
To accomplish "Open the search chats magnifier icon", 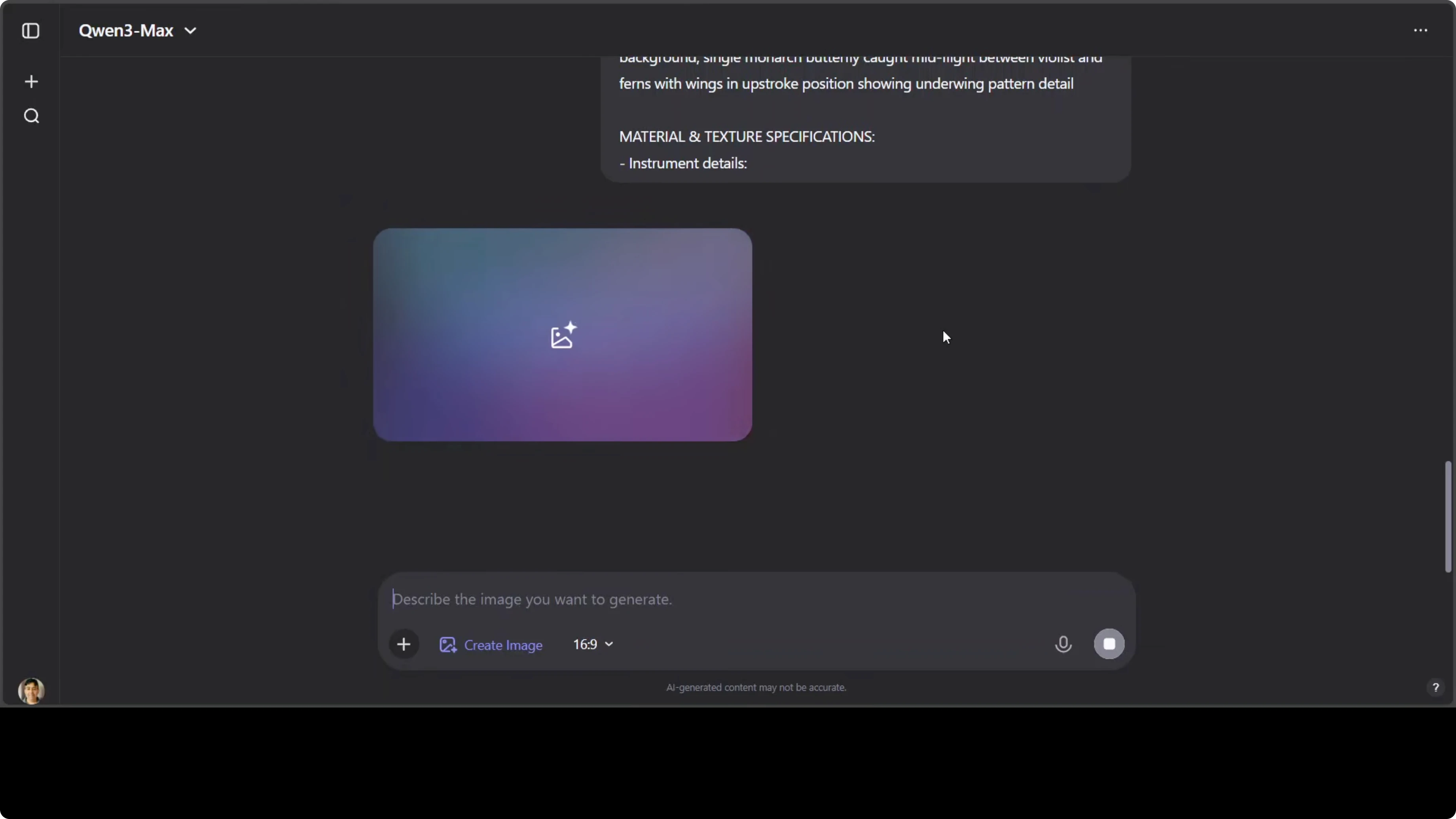I will pos(31,116).
